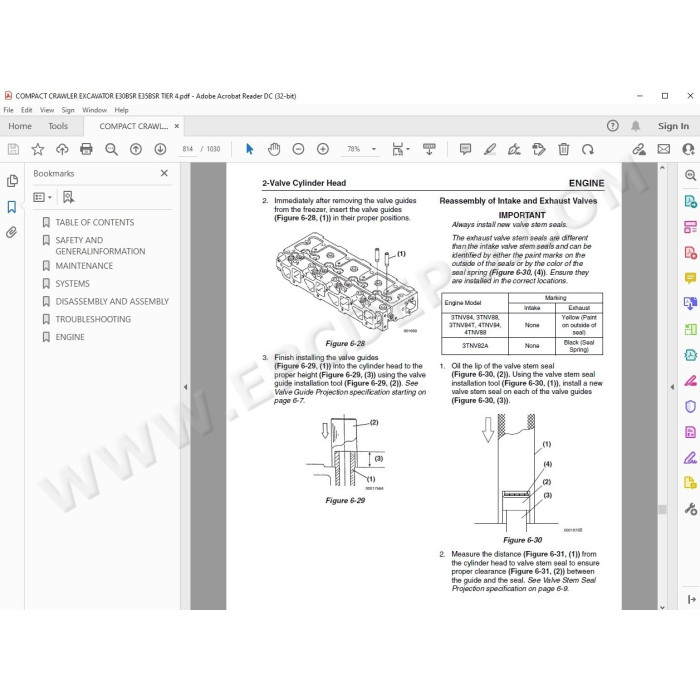Click the Sign In button
The image size is (700, 700).
click(x=673, y=126)
